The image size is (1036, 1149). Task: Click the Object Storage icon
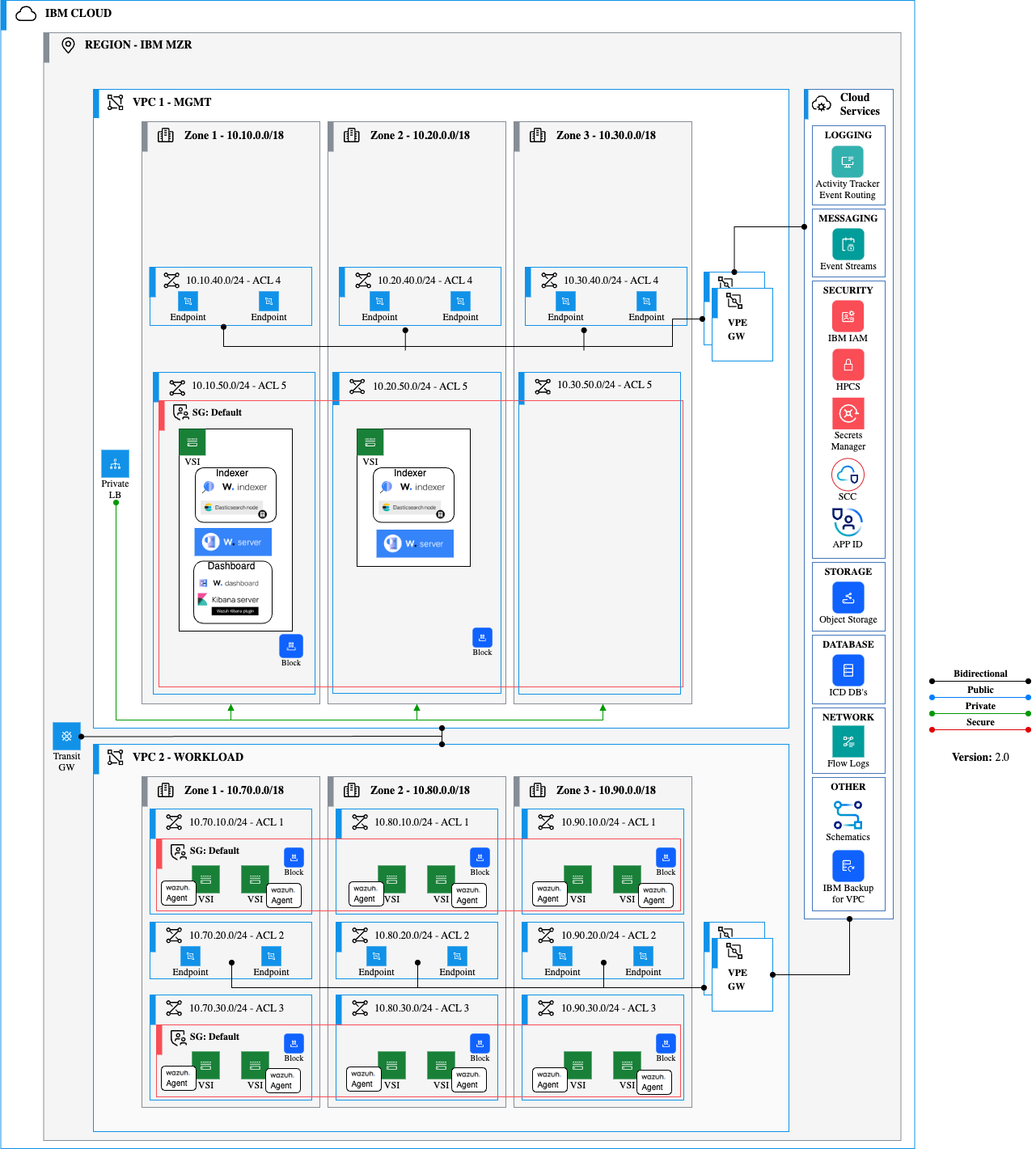pos(848,598)
